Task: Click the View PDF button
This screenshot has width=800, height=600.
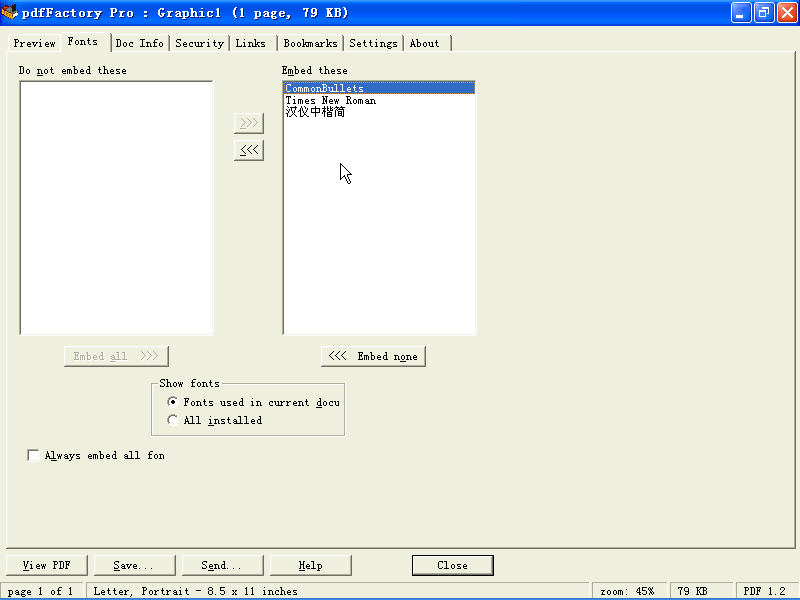Action: point(47,565)
